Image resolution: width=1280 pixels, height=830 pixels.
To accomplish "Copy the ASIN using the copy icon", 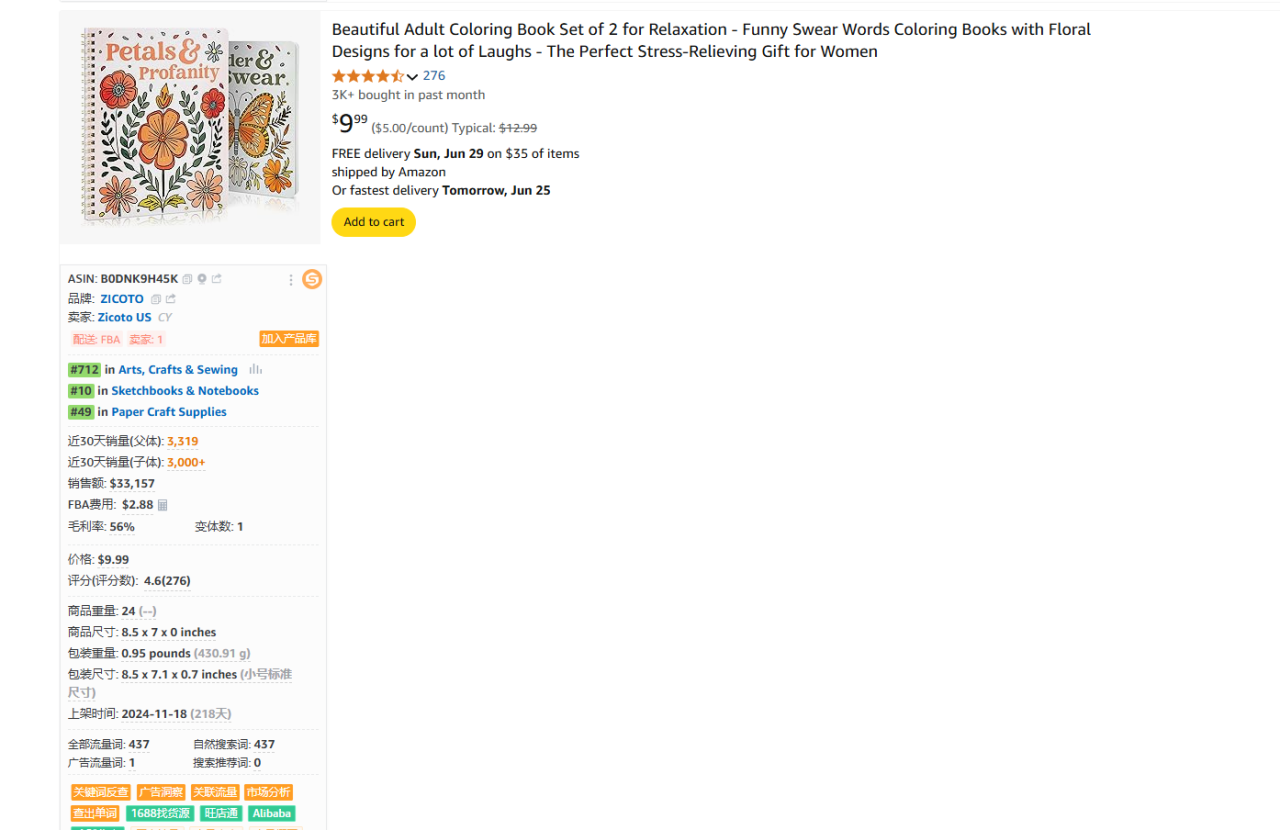I will 187,279.
